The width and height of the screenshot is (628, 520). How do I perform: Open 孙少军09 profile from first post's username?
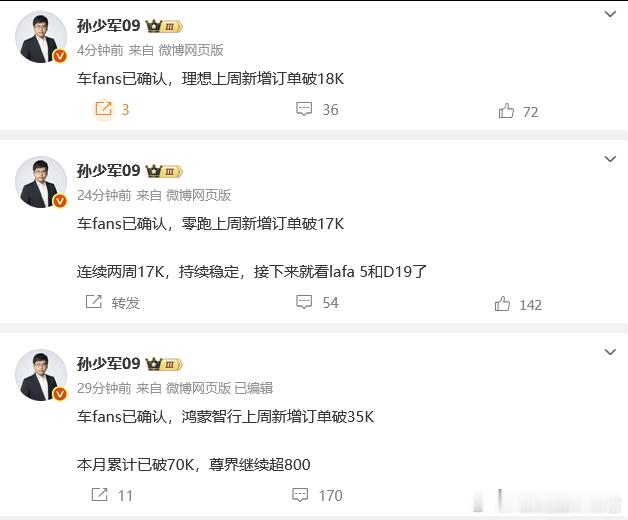pyautogui.click(x=108, y=26)
